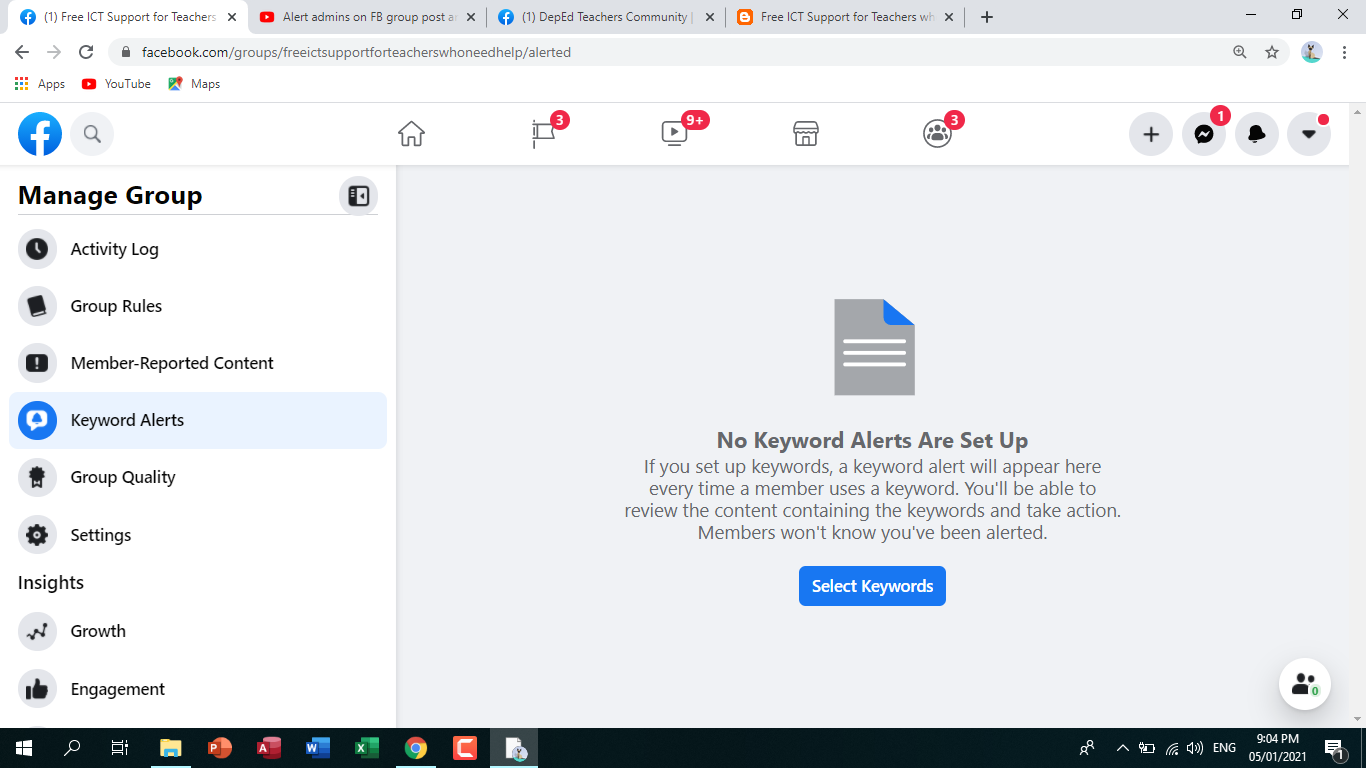Select the first Free ICT Support Facebook tab
Screen dimensions: 1366x768
click(x=128, y=17)
